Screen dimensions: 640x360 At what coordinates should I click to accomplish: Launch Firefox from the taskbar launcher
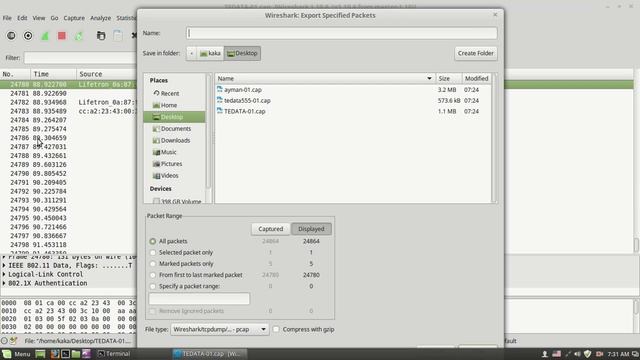click(x=55, y=354)
